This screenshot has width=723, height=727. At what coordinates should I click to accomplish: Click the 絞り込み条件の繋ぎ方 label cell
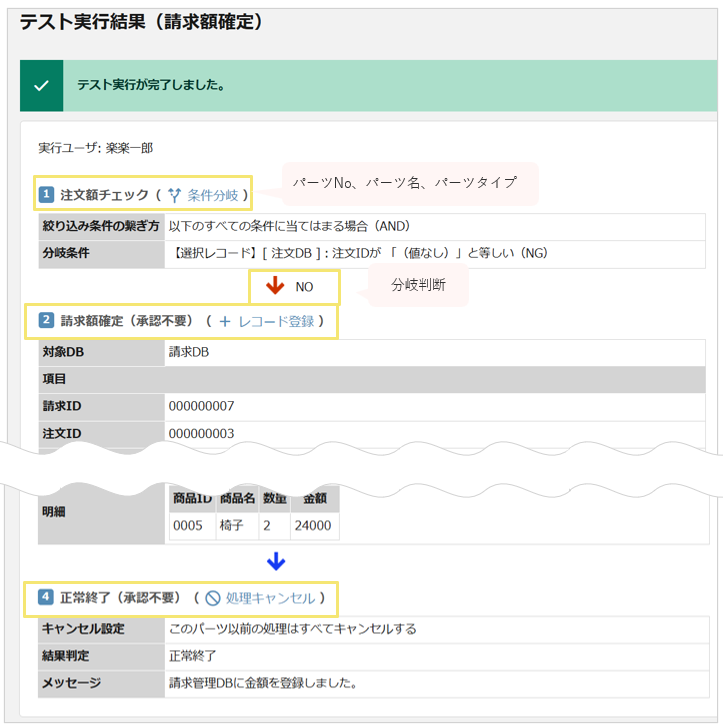[102, 227]
